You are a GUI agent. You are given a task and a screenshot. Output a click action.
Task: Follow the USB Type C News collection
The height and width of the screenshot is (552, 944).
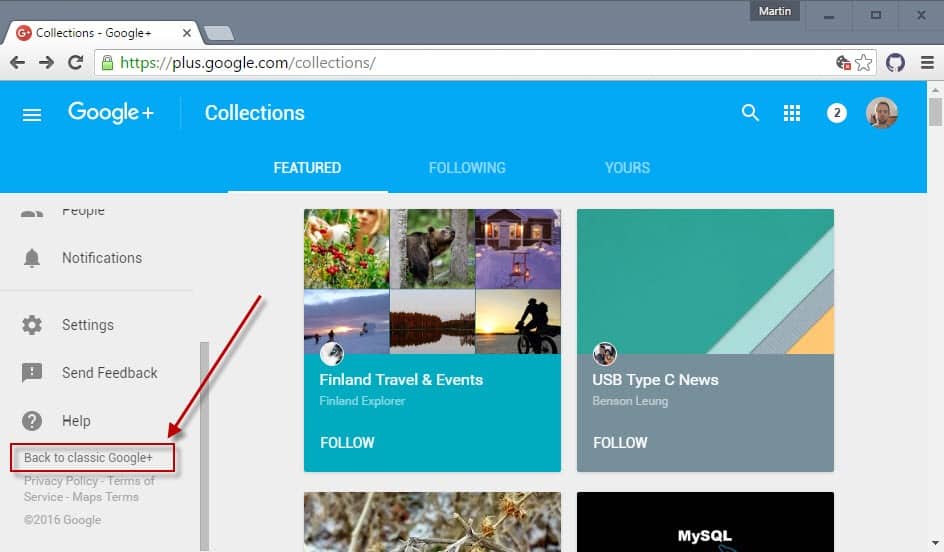point(620,442)
